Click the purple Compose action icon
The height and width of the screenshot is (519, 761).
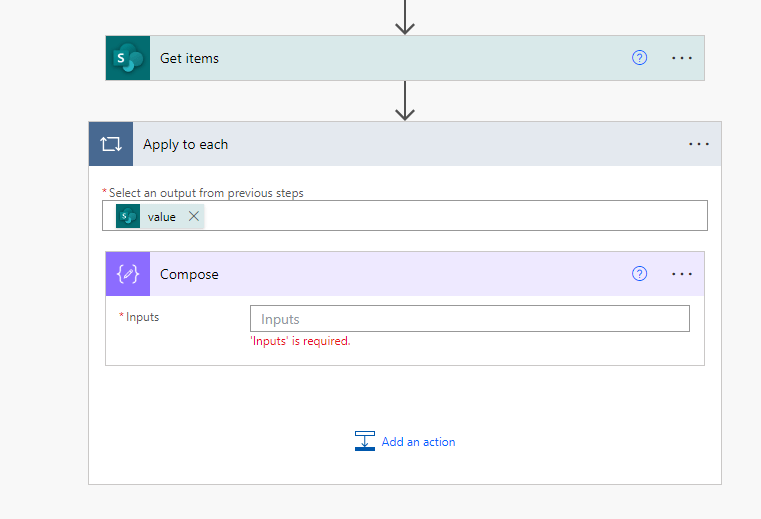click(x=128, y=274)
